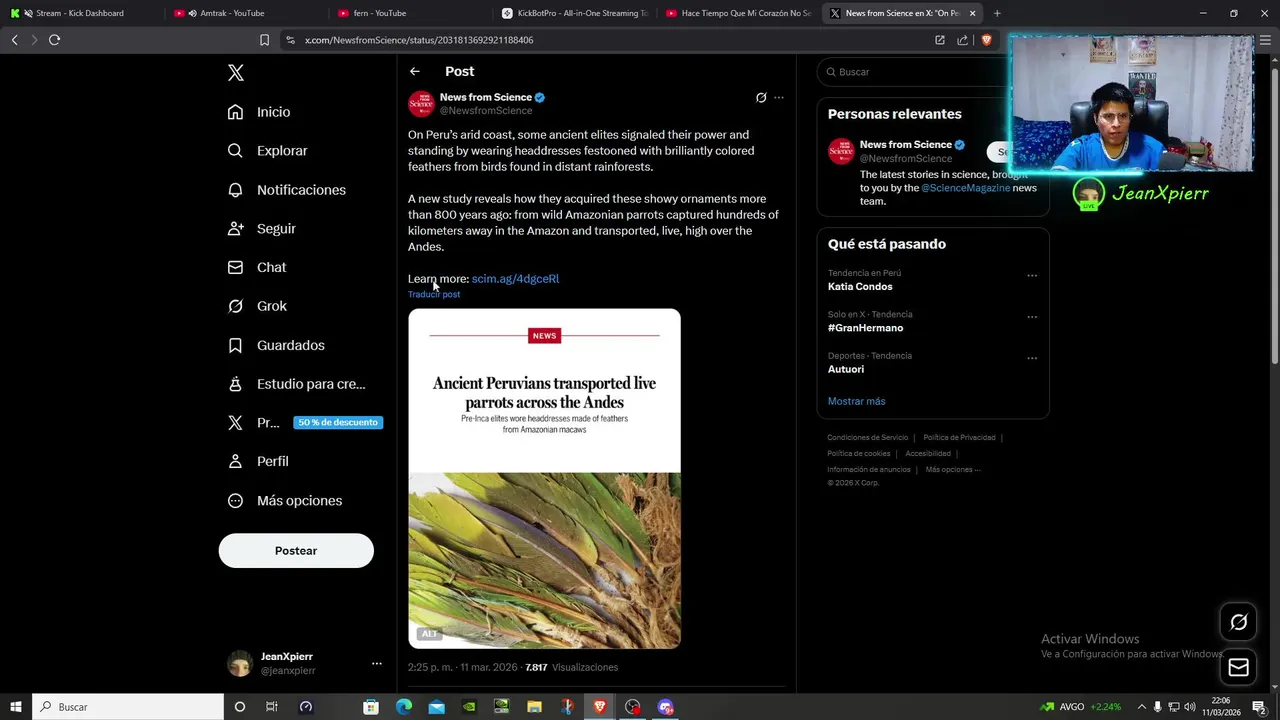Switch to Hace Tiempo Que Mi Corazón tab
The image size is (1280, 720).
click(738, 13)
